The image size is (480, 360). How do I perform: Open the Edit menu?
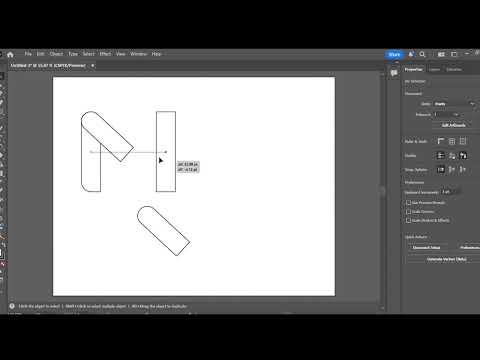coord(40,54)
